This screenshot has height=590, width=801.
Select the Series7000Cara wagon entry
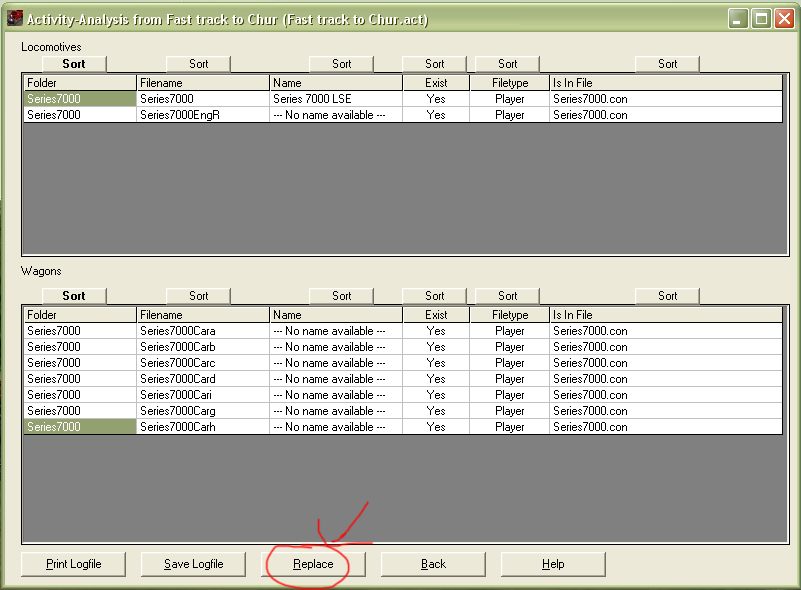pyautogui.click(x=178, y=331)
